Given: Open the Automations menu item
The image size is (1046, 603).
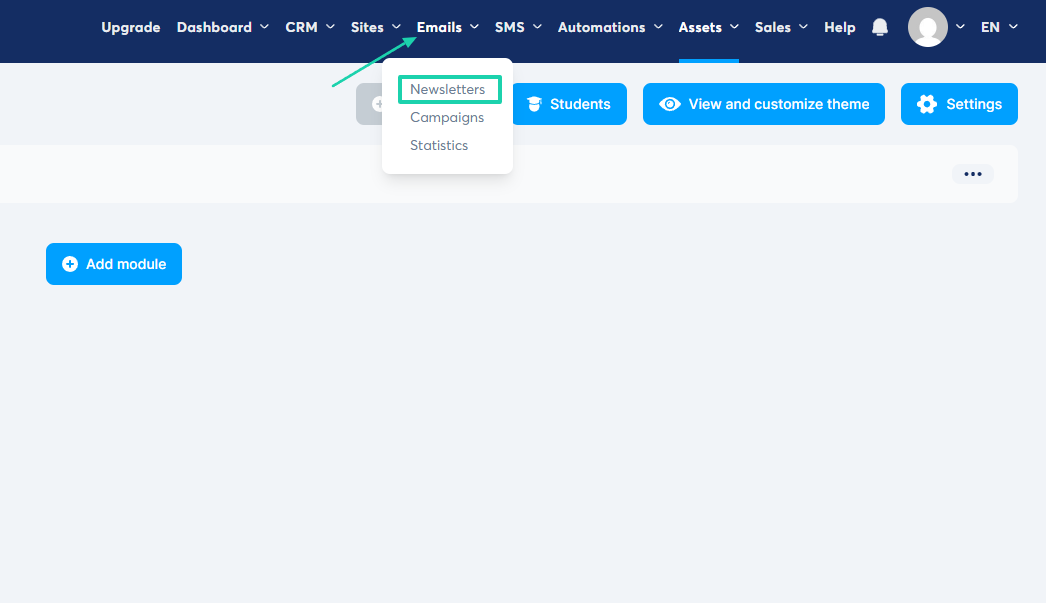Looking at the screenshot, I should tap(602, 27).
